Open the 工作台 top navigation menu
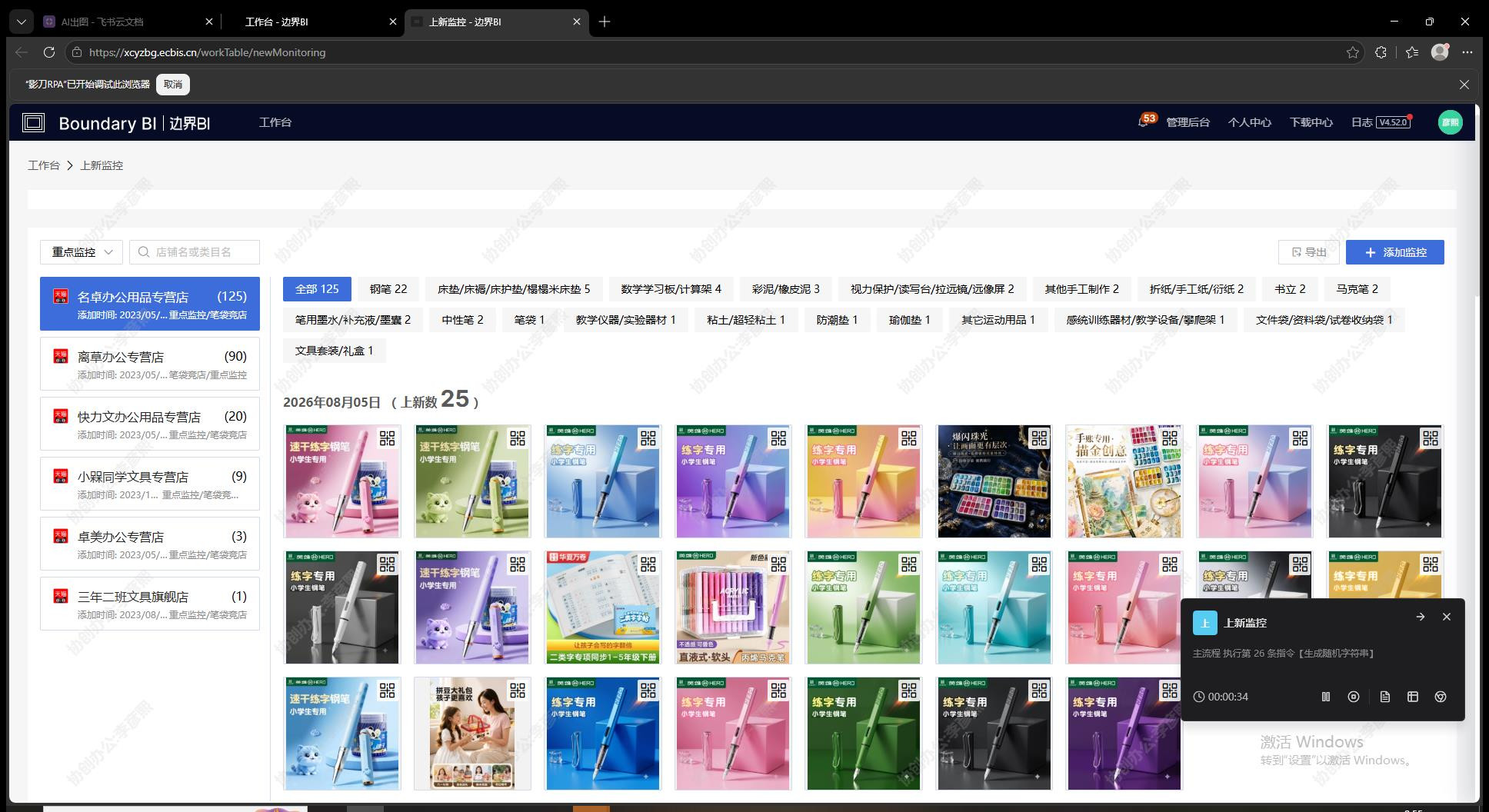1489x812 pixels. (275, 122)
